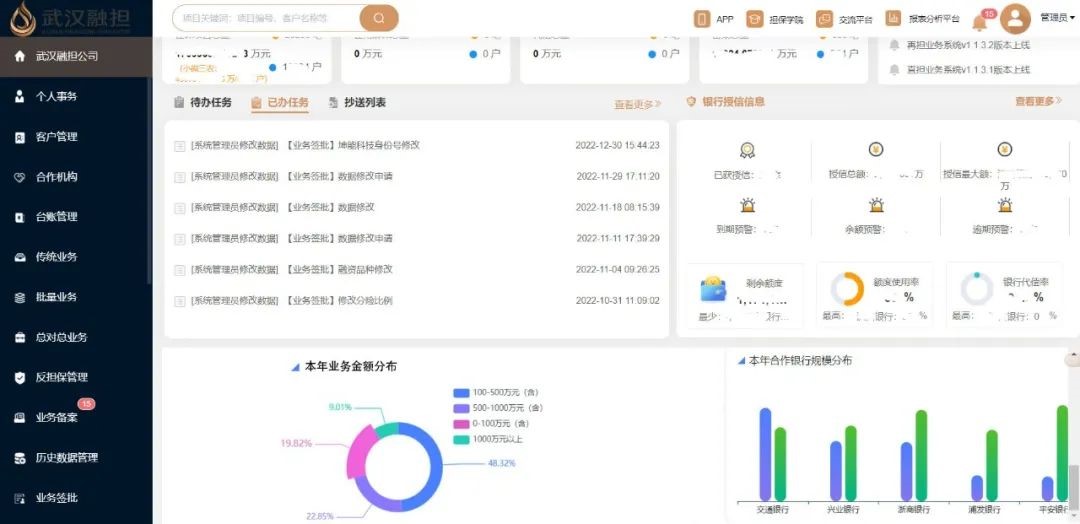Screen dimensions: 1080x524
Task: Switch to the 抄送列表 tab
Action: (357, 103)
